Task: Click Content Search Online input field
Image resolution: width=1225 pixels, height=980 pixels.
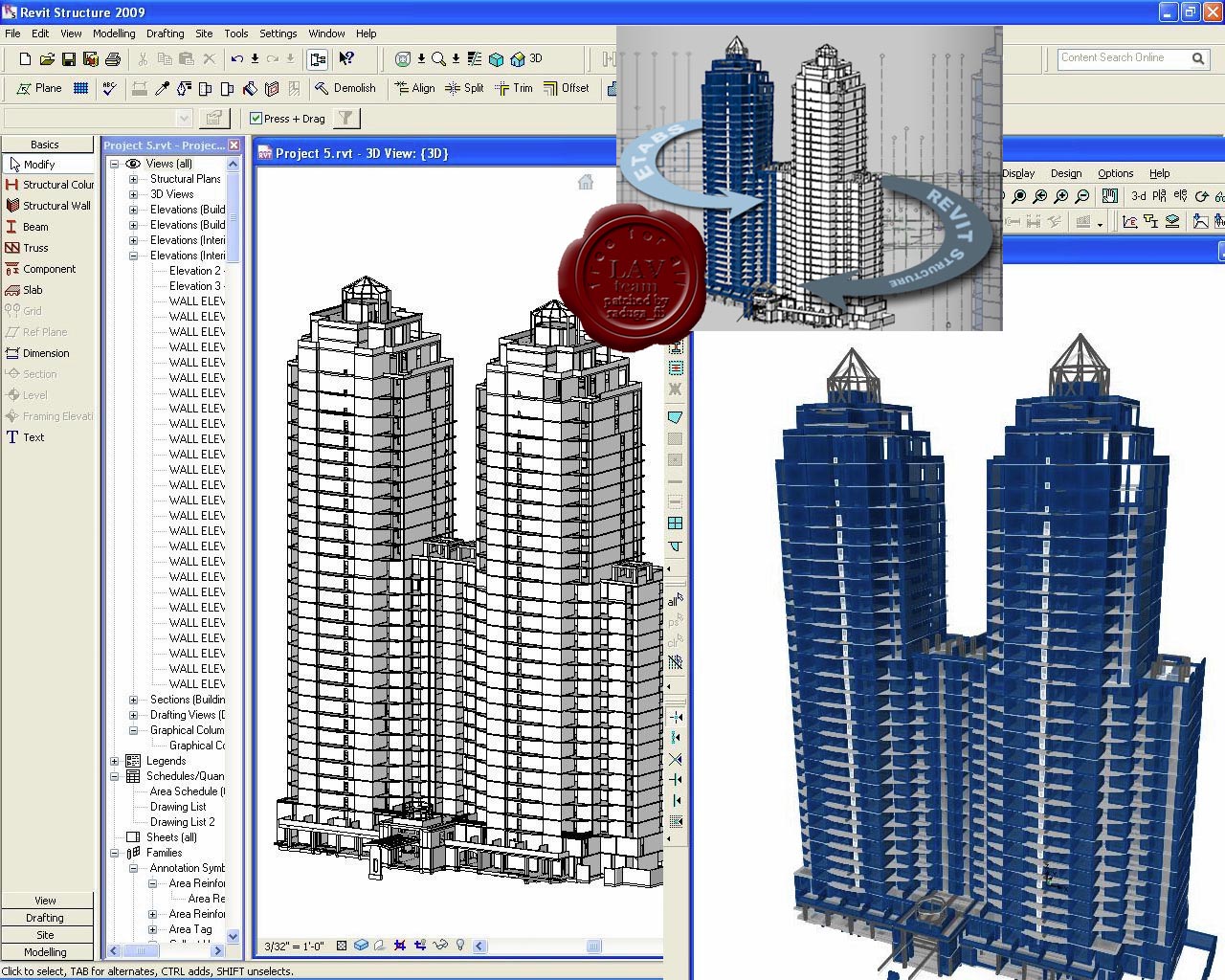Action: [1124, 58]
